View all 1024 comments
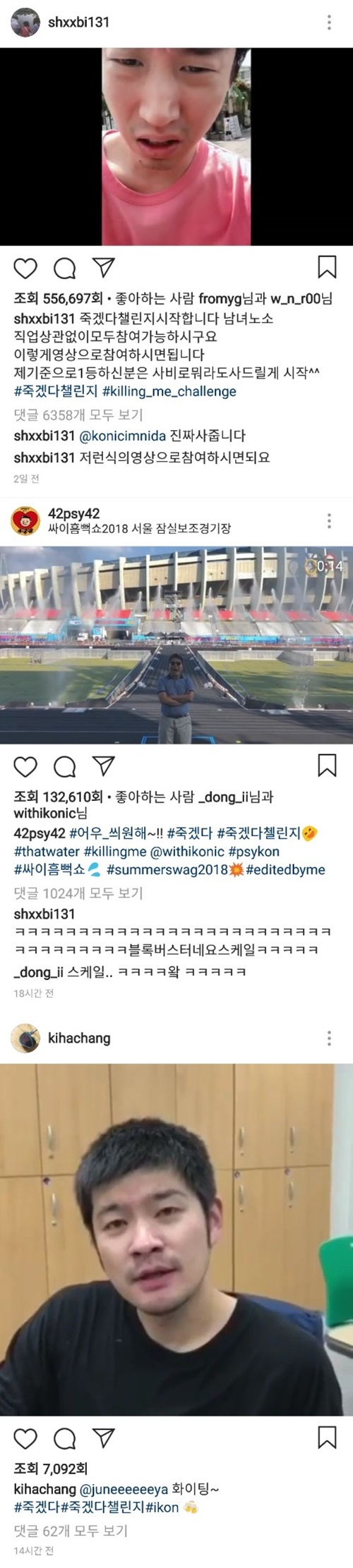The image size is (353, 1568). [78, 893]
